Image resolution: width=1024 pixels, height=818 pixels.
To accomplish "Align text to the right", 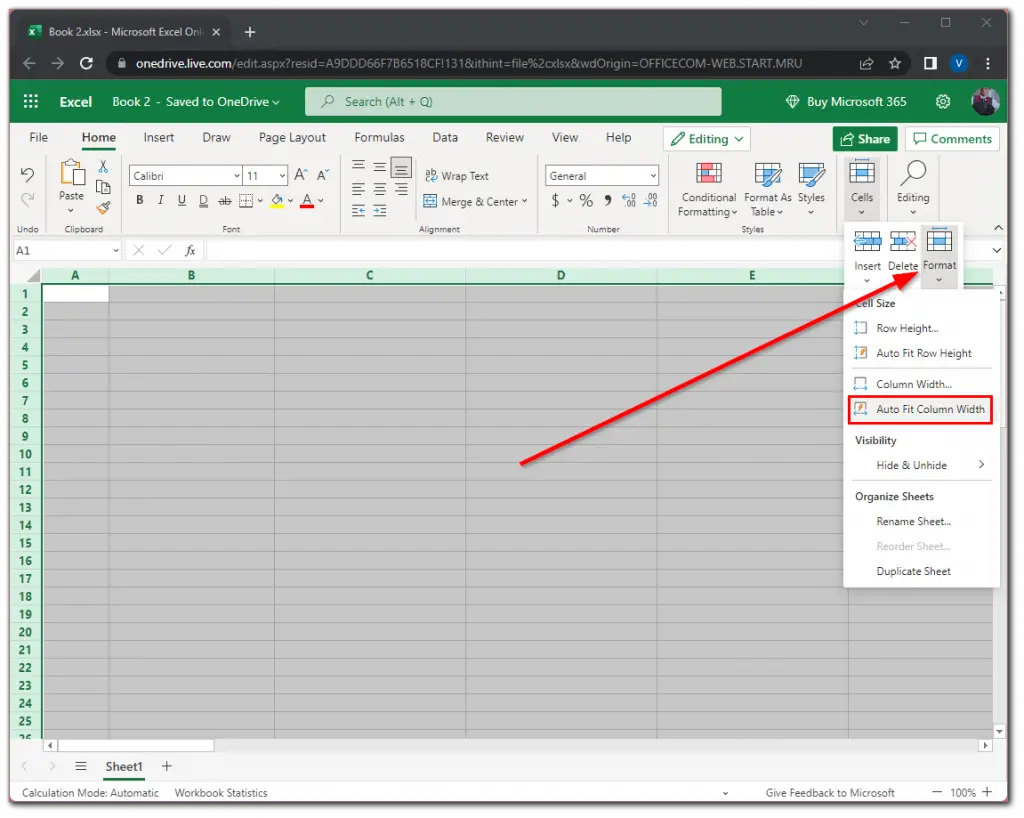I will tap(401, 189).
